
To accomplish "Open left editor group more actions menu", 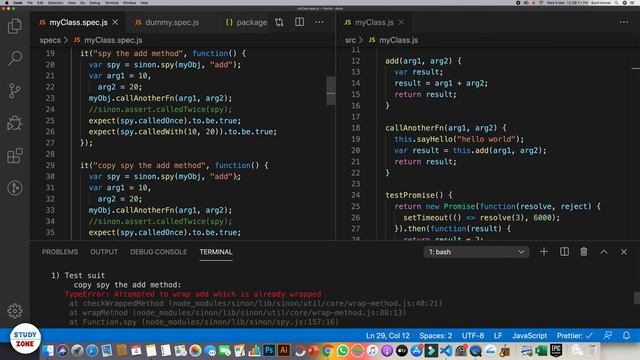I will [x=319, y=22].
